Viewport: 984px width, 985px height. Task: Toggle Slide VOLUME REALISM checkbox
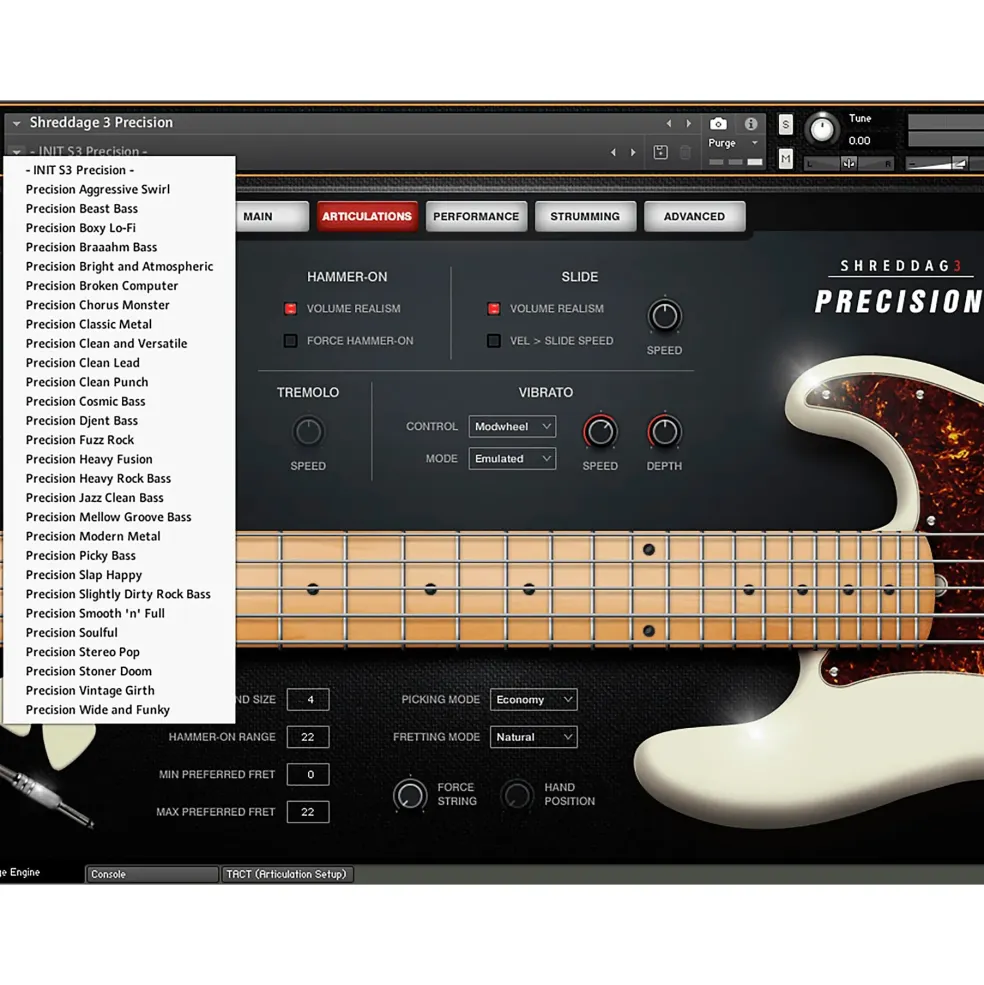point(494,308)
